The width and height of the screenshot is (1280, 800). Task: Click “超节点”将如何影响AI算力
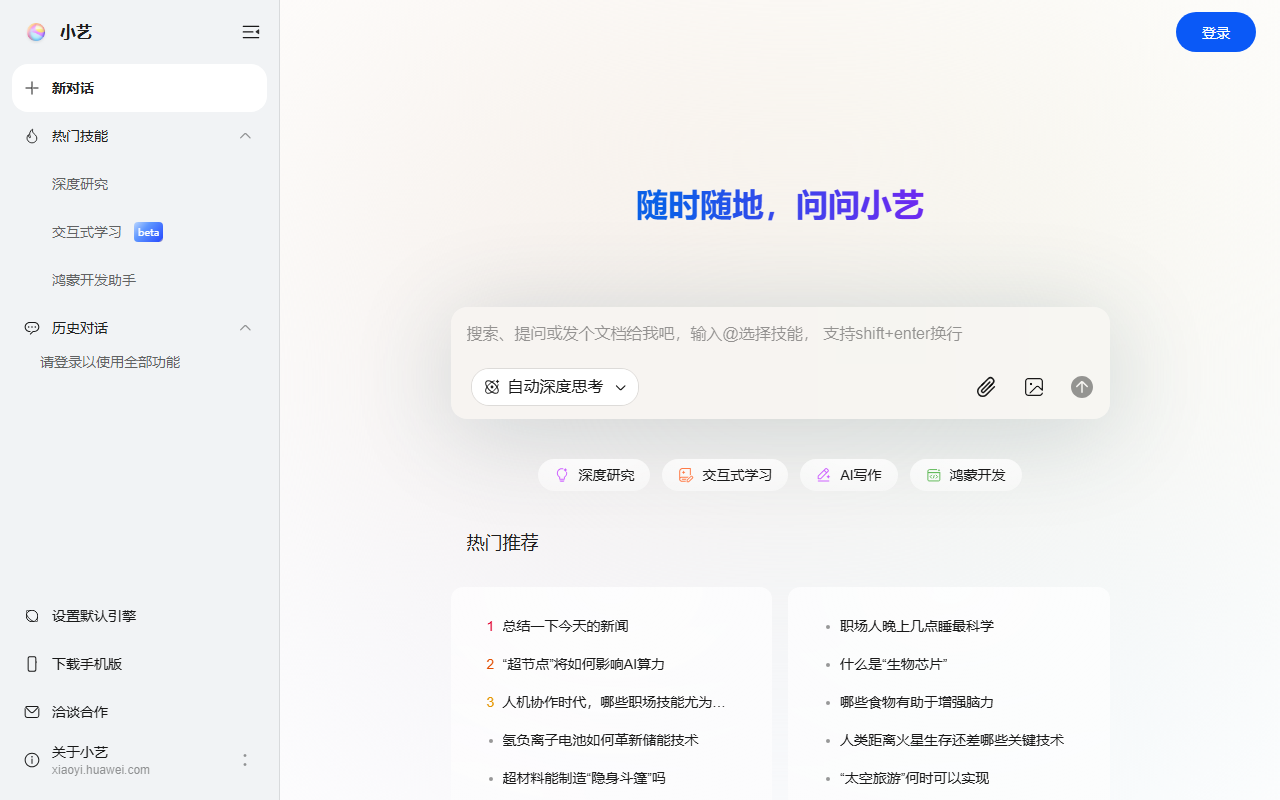tap(583, 664)
